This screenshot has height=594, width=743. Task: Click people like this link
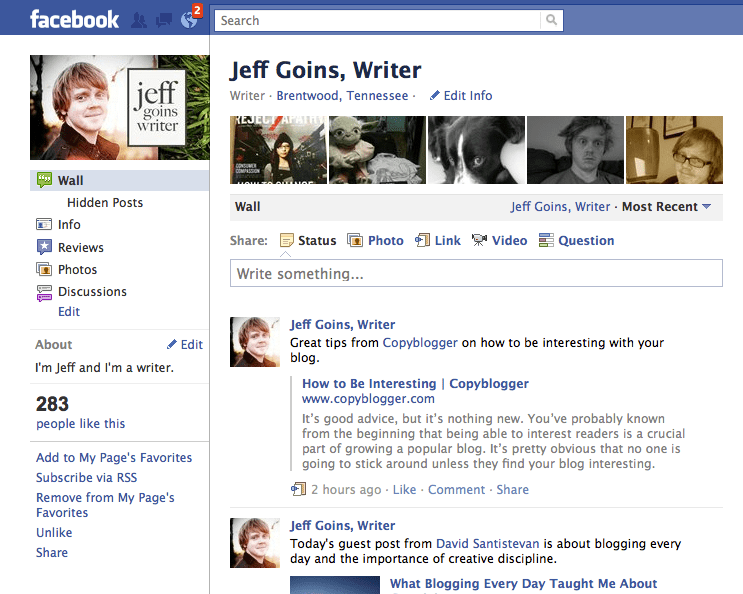pyautogui.click(x=81, y=423)
